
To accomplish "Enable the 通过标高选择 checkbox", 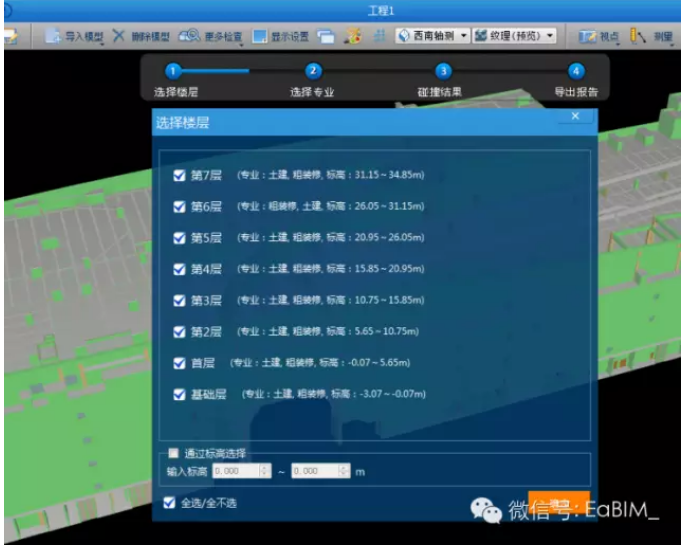I will pyautogui.click(x=174, y=453).
